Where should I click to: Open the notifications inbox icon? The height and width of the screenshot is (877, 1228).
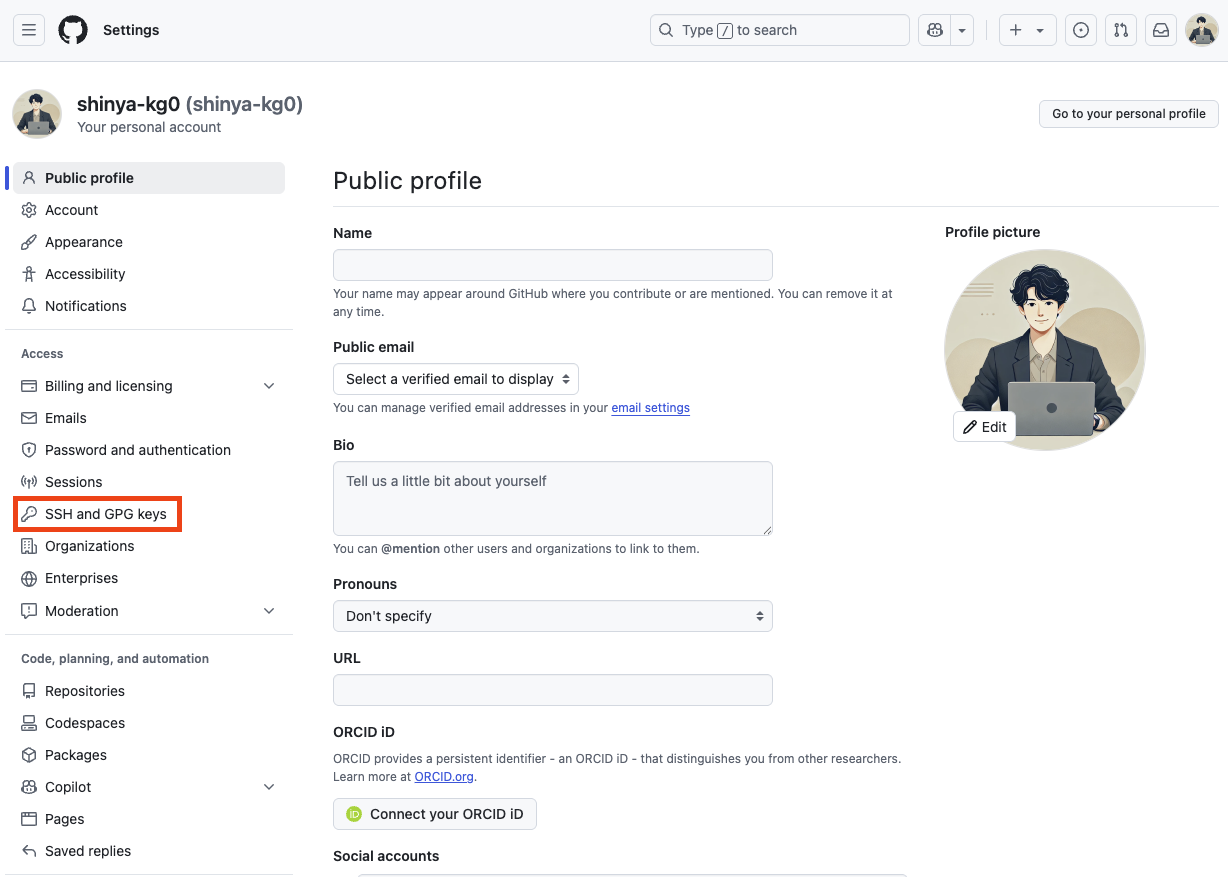point(1160,30)
